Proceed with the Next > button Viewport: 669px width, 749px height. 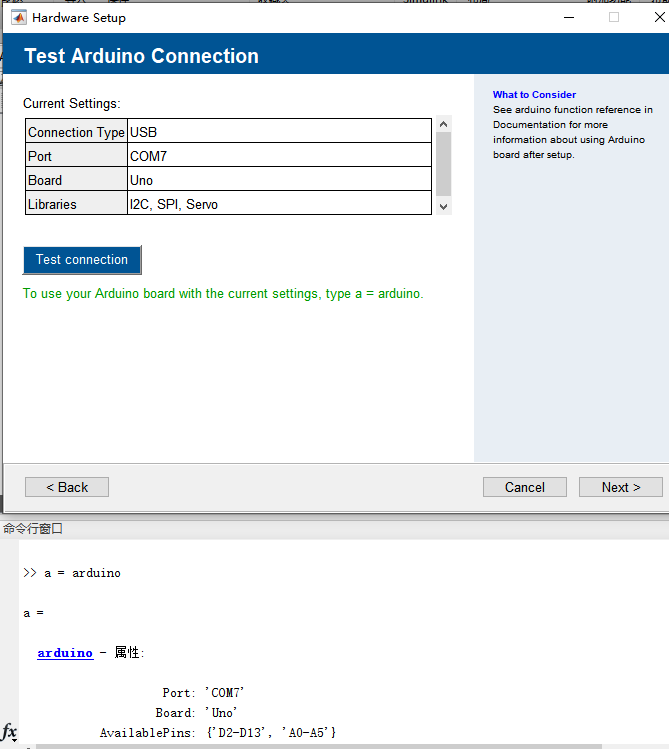tap(621, 487)
